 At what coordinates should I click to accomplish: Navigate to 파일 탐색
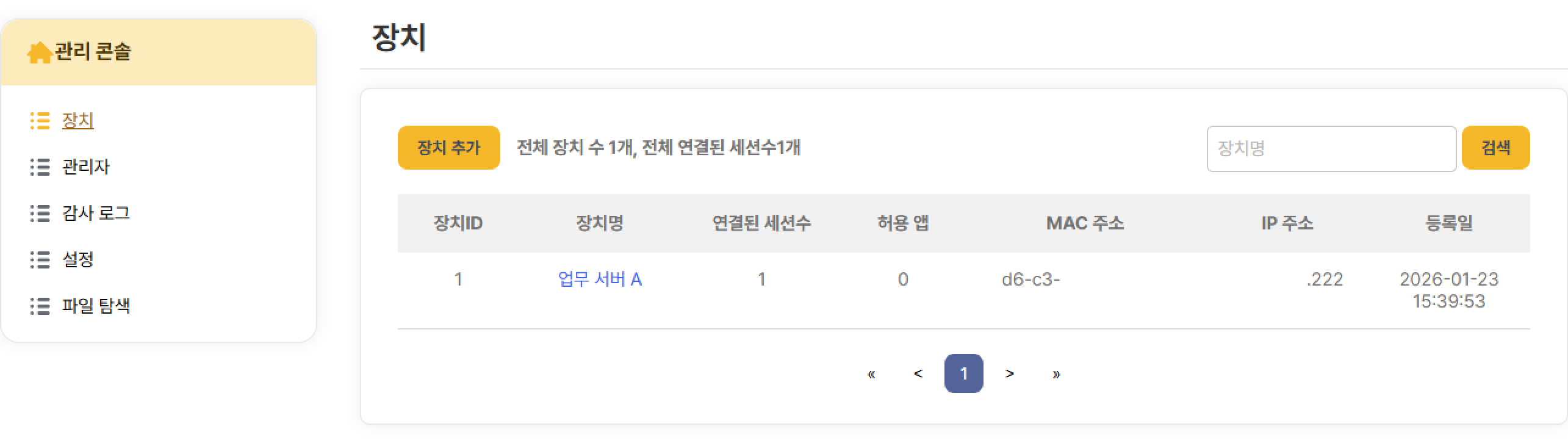click(96, 306)
